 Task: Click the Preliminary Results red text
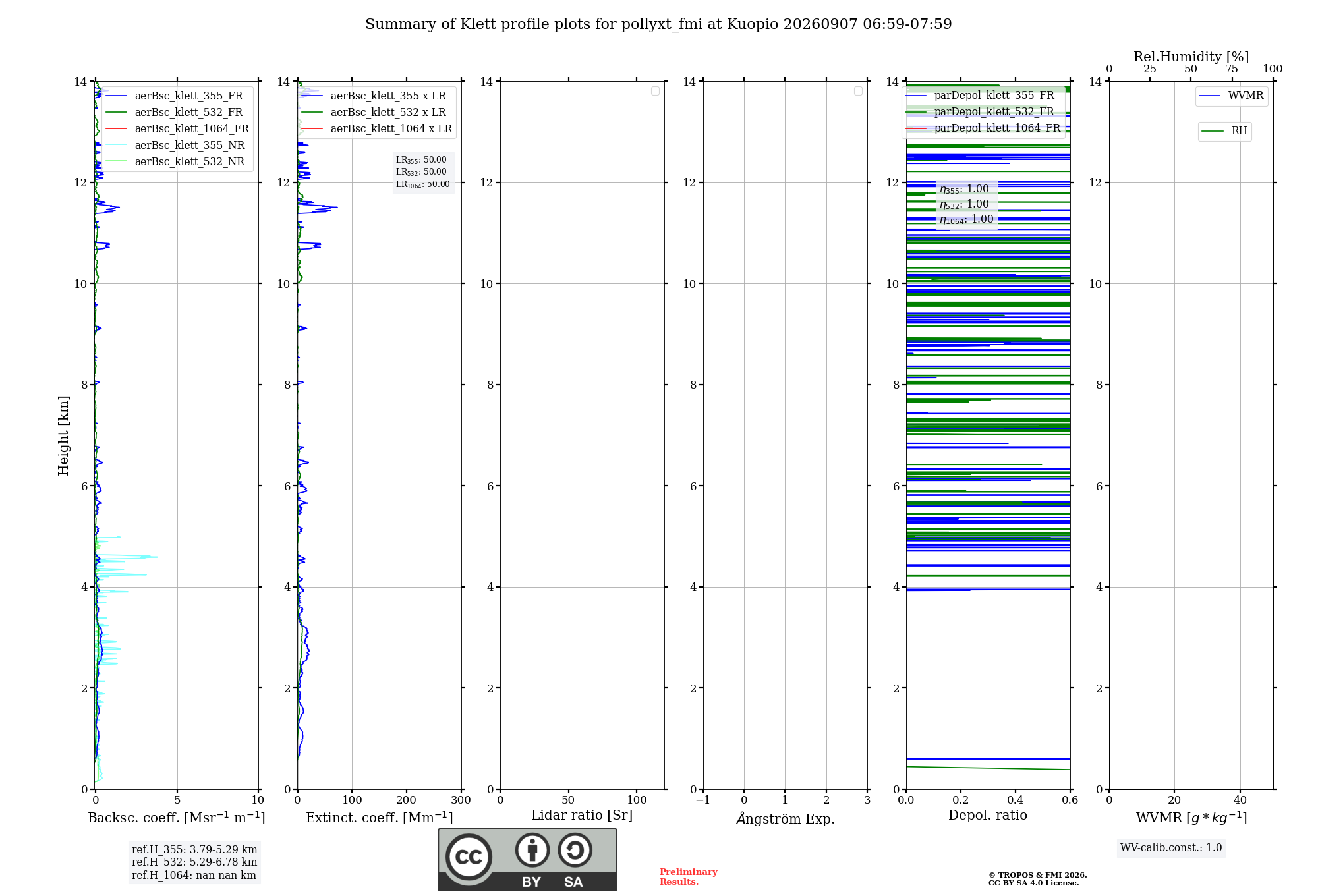click(x=689, y=877)
